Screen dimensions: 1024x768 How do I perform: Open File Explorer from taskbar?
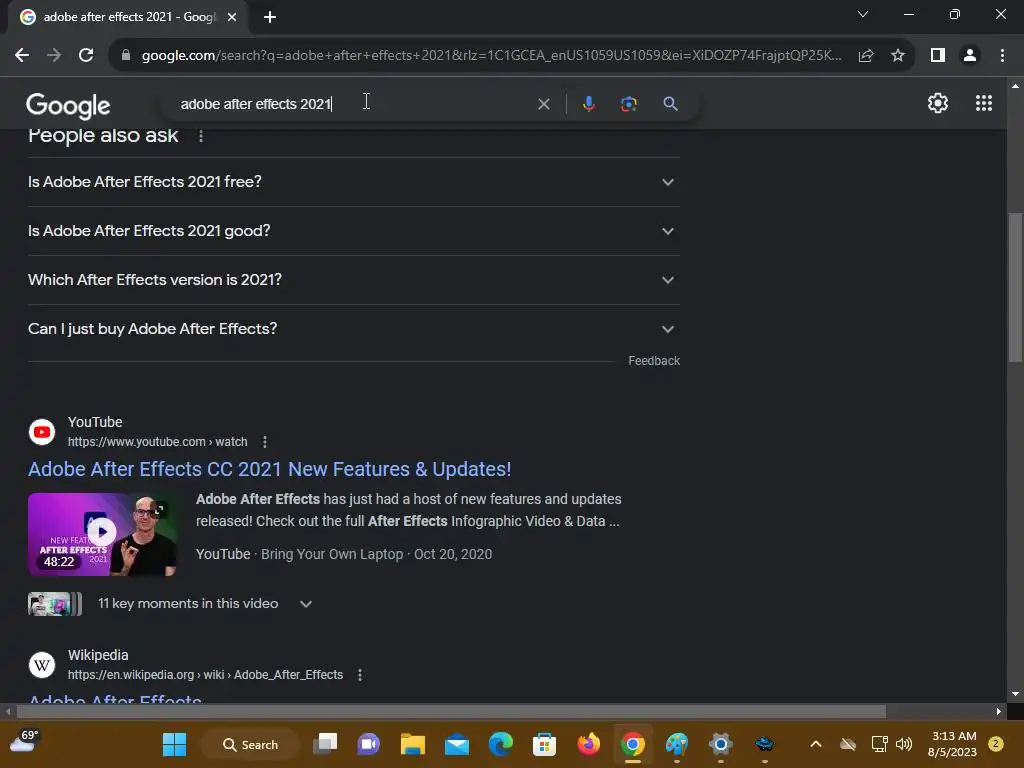click(x=413, y=744)
